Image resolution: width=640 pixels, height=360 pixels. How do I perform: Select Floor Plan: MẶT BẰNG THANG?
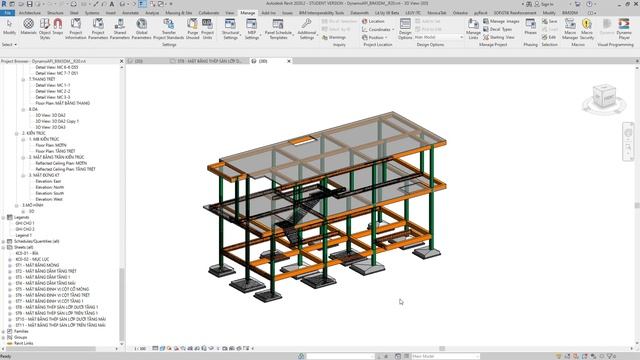[62, 103]
